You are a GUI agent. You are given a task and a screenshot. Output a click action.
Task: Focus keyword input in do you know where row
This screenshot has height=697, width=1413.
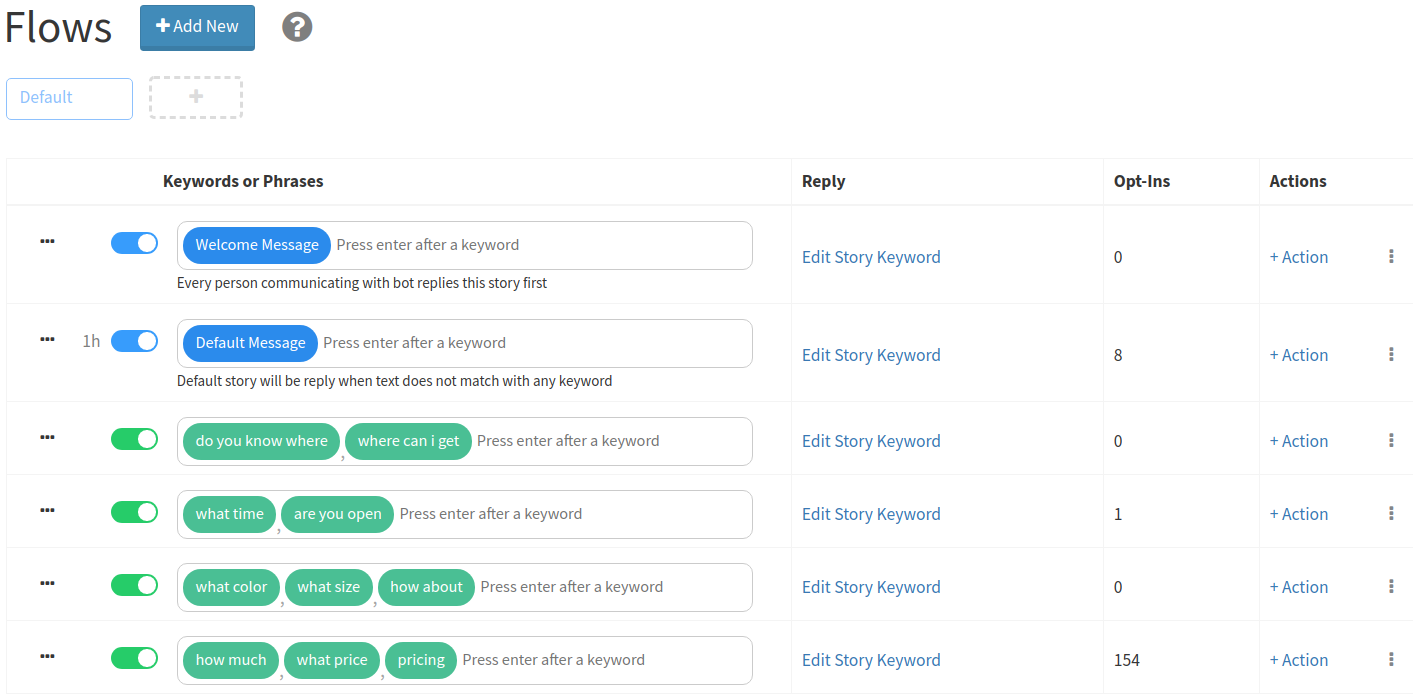pyautogui.click(x=612, y=441)
